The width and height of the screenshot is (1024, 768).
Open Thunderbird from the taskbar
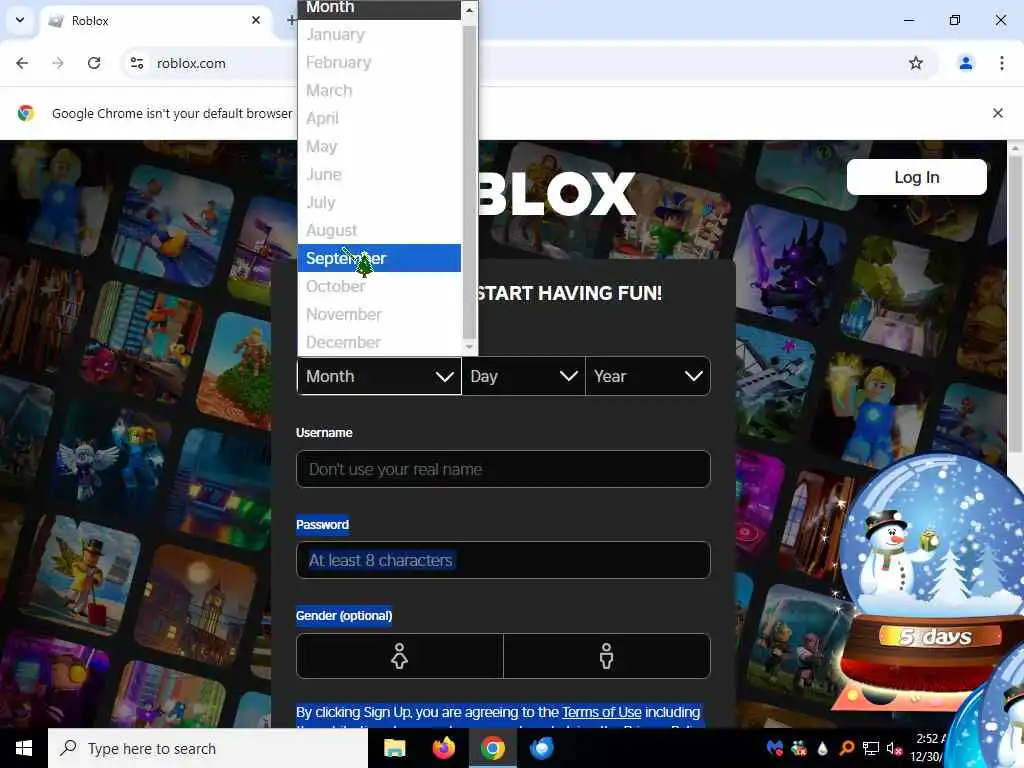coord(541,748)
